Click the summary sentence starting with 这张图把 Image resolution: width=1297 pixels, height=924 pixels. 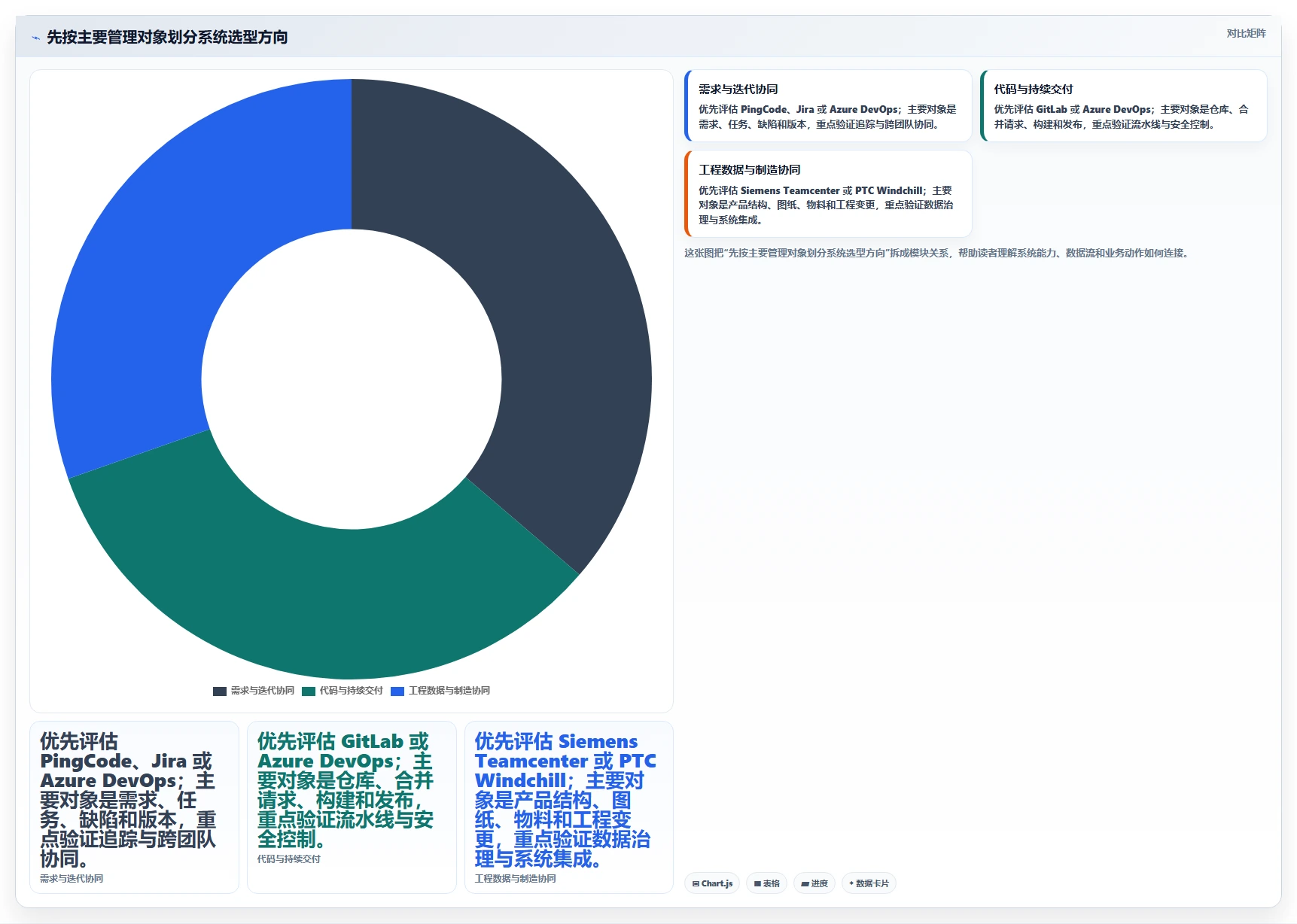pyautogui.click(x=938, y=253)
